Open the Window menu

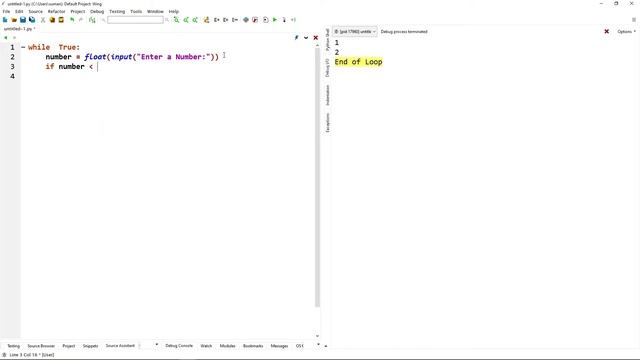(155, 11)
